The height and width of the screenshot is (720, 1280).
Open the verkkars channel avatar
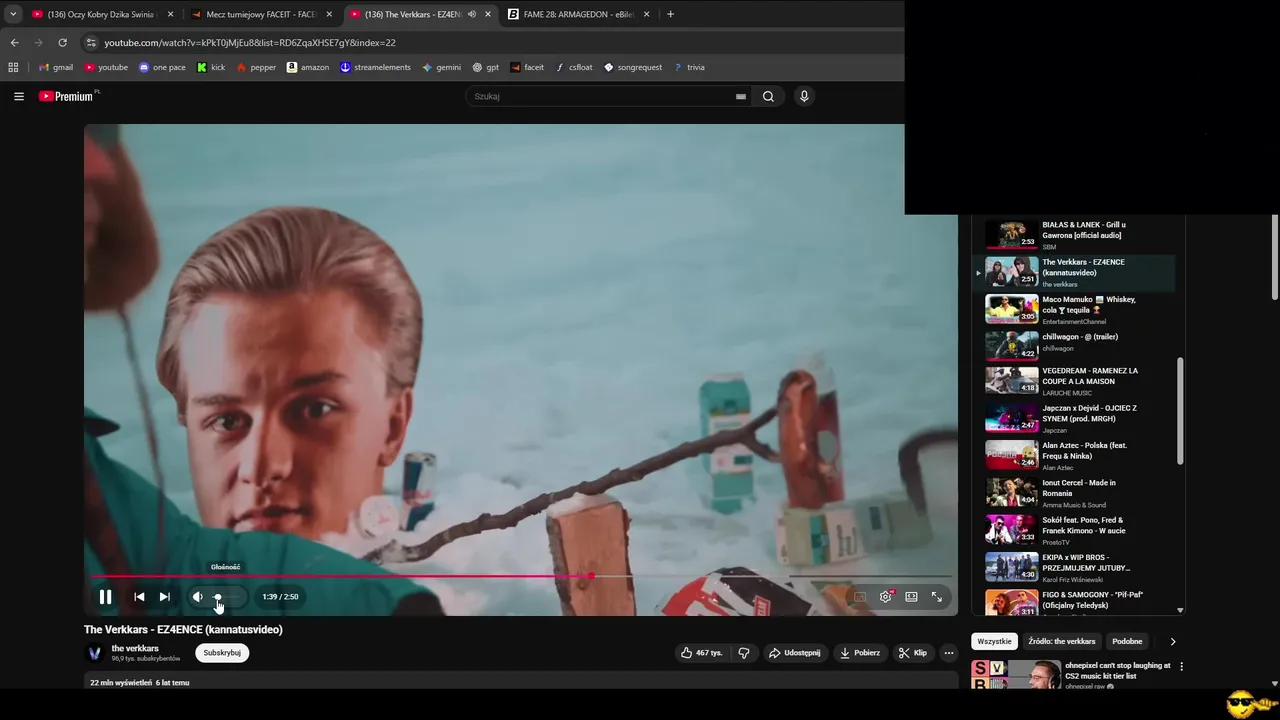[x=95, y=653]
